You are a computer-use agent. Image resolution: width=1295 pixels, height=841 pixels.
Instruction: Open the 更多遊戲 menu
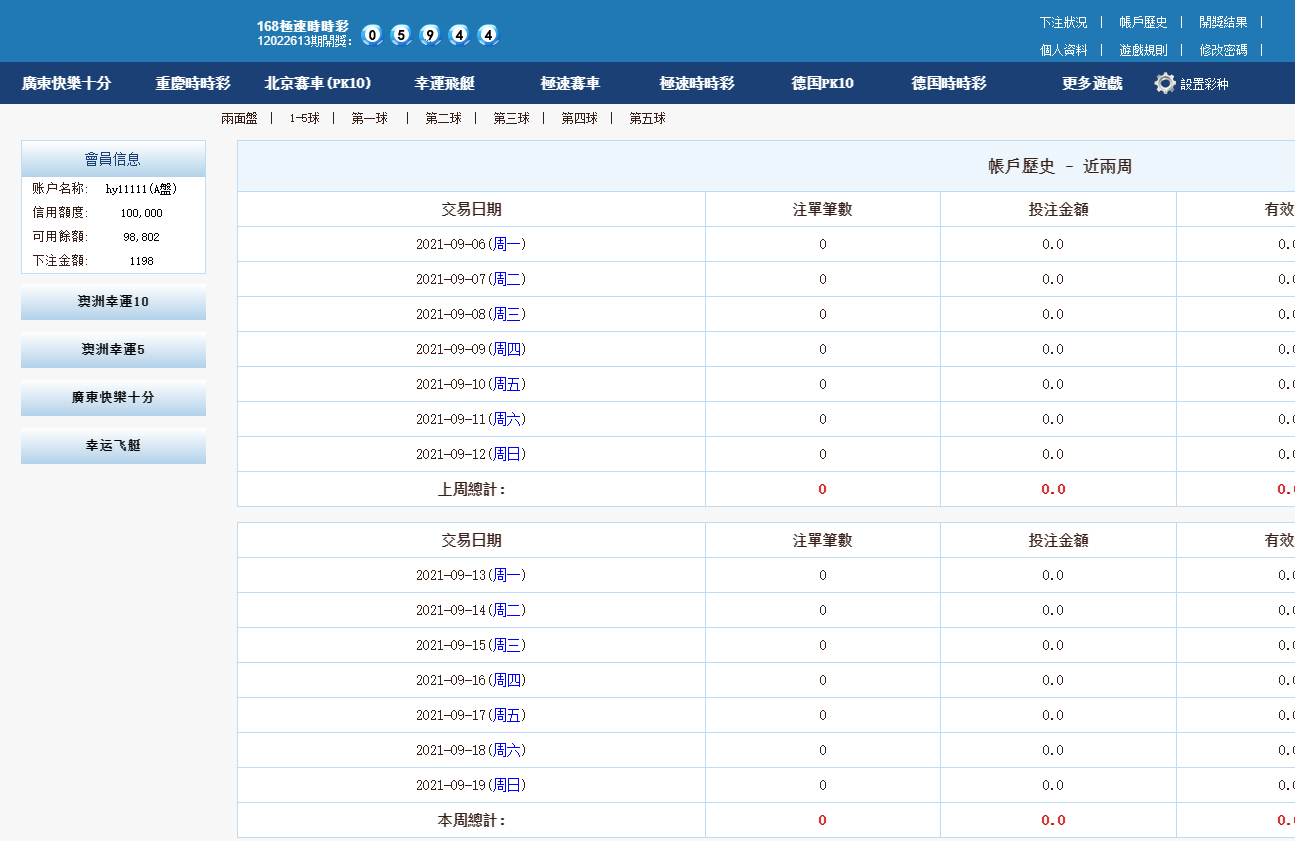click(x=1092, y=83)
